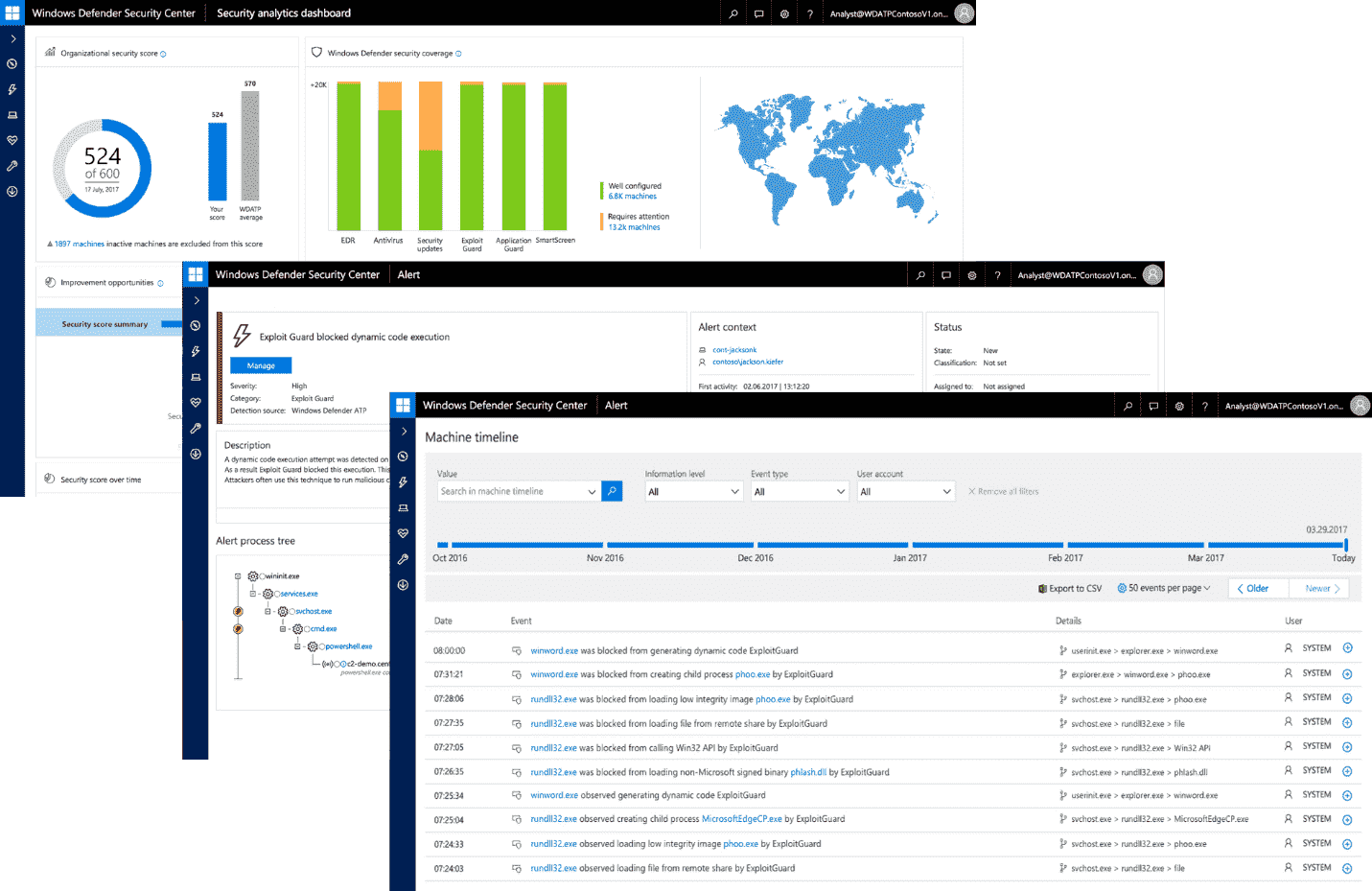Collapse the wininit.exe node in the process tree
This screenshot has height=891, width=1372.
pos(238,576)
